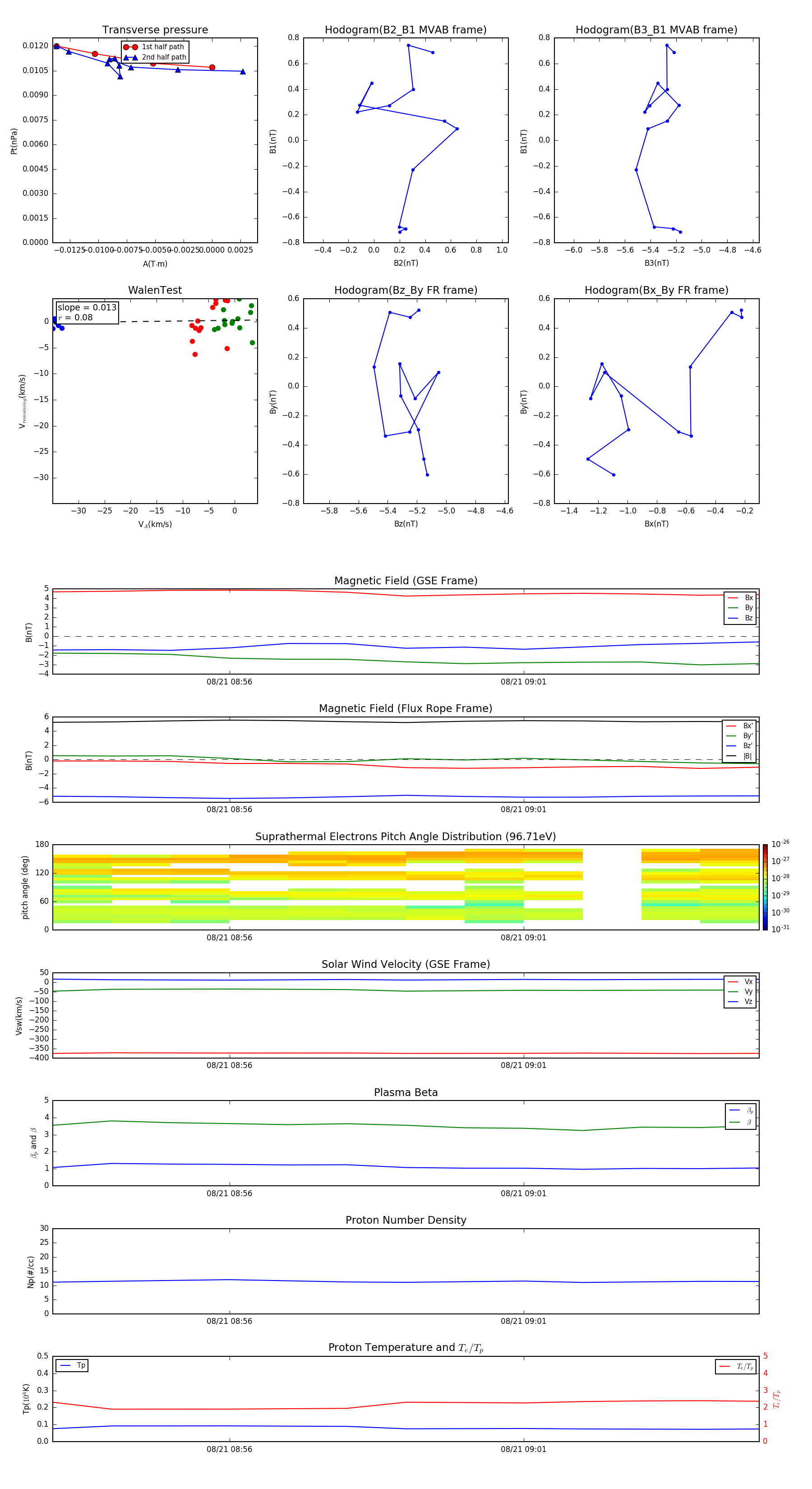Screen dimensions: 812x1489
Task: Click the "Tp(10^6K)" y-axis label
Action: (26, 1399)
